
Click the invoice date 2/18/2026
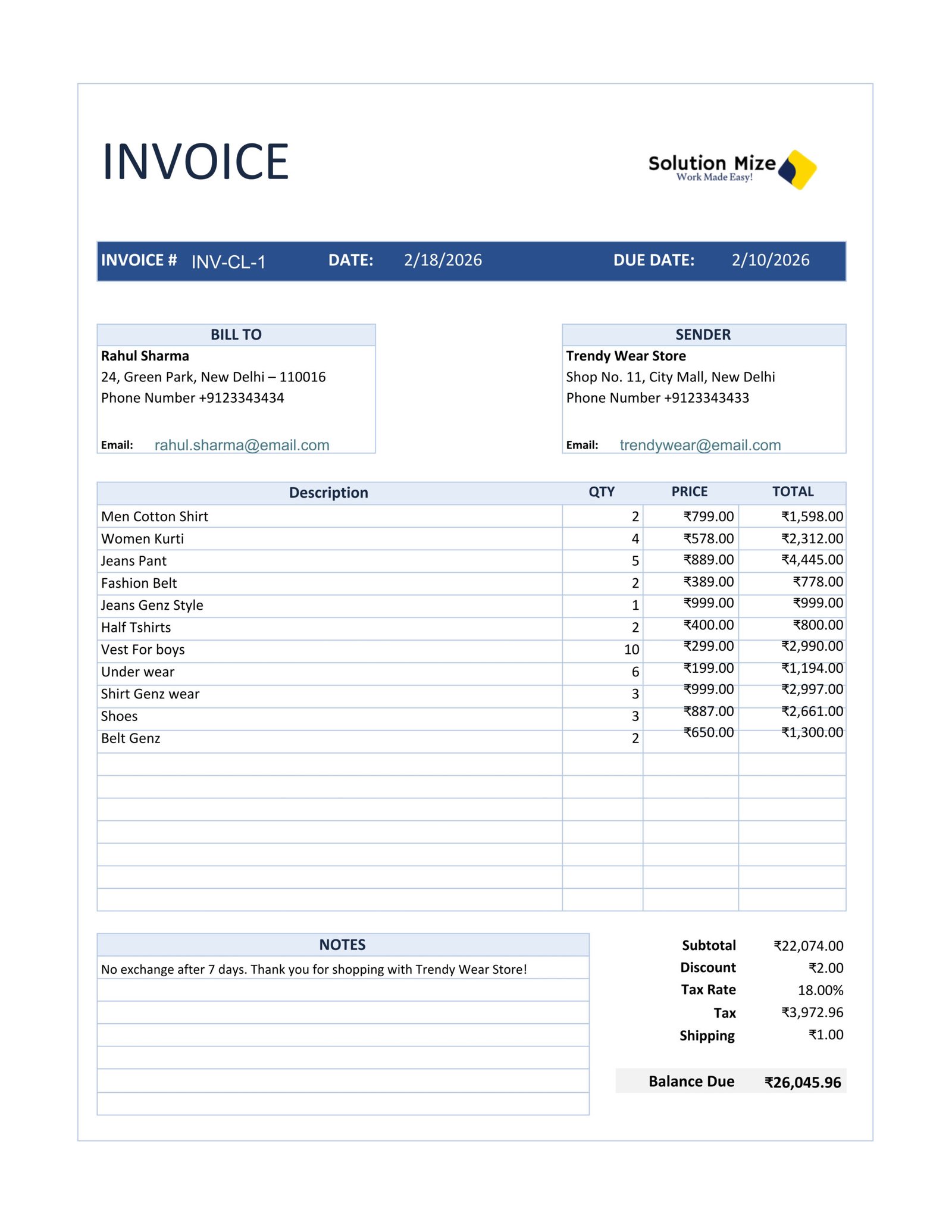443,261
